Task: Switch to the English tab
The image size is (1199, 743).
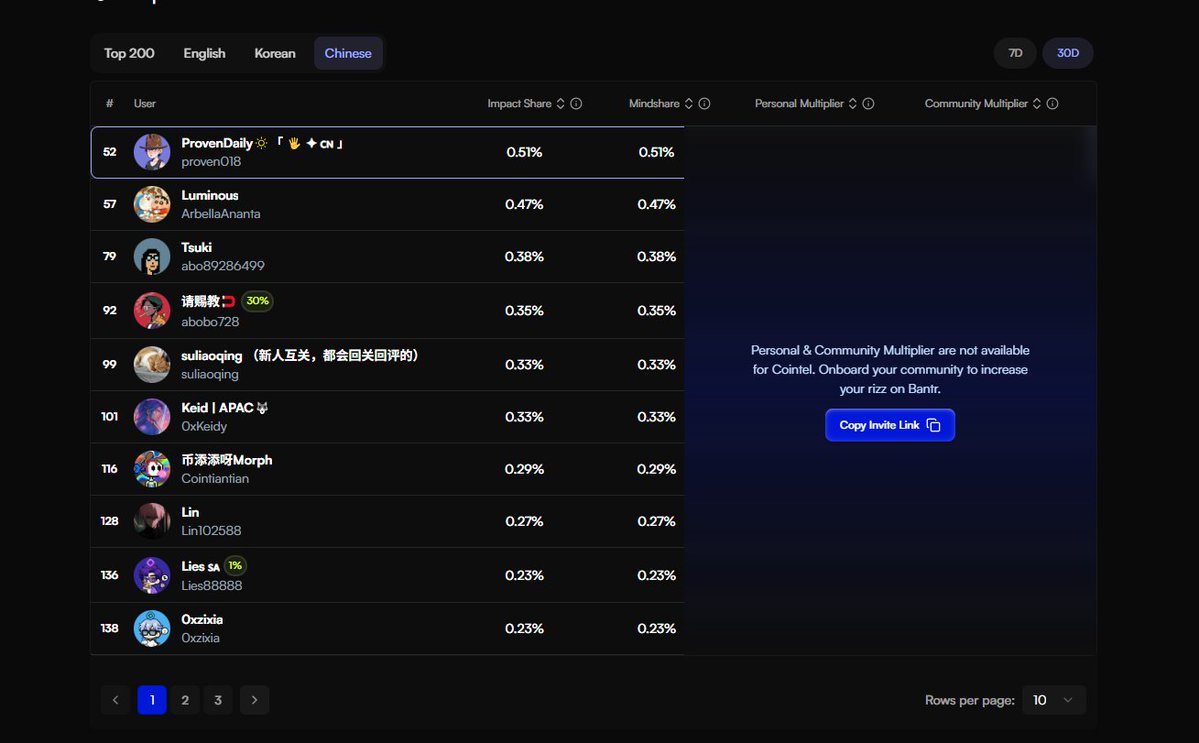Action: tap(204, 54)
